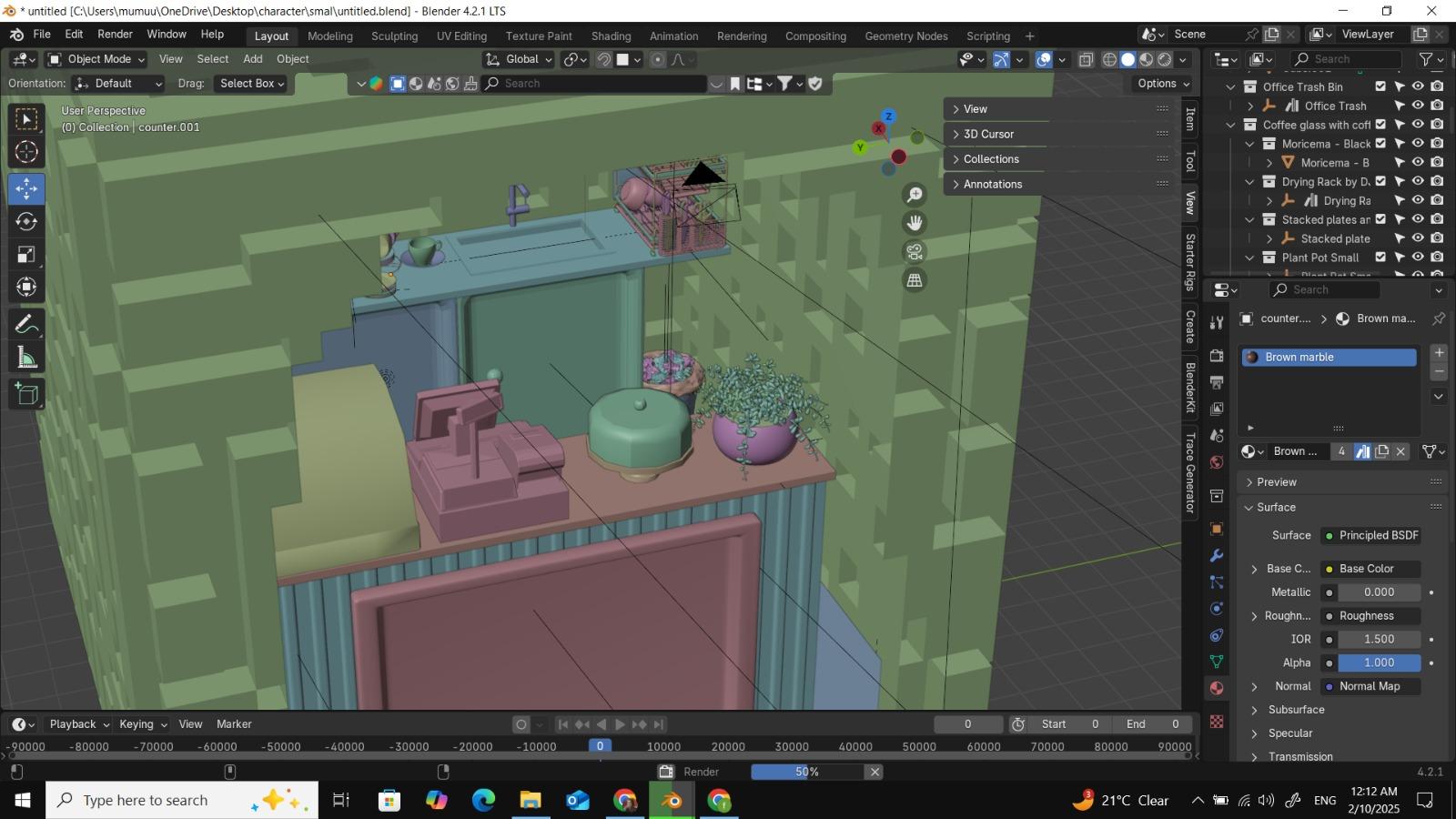Open the Options dropdown
The width and height of the screenshot is (1456, 819).
coord(1164,84)
